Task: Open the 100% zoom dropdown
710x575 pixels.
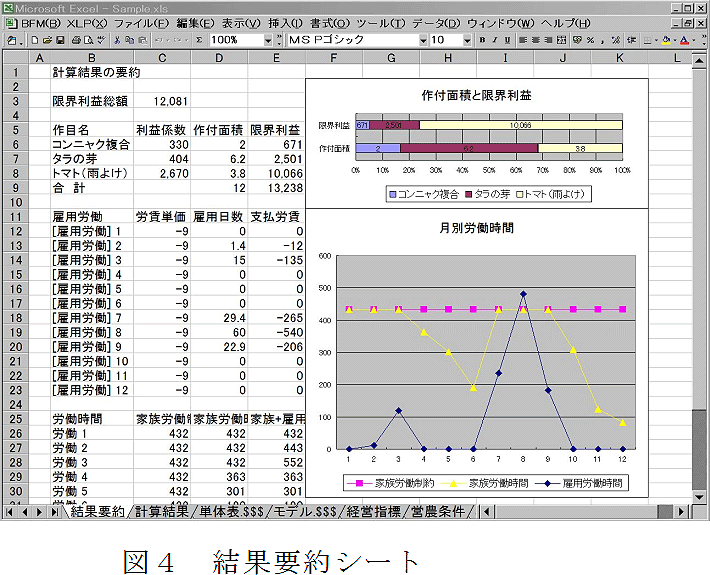Action: (x=267, y=40)
